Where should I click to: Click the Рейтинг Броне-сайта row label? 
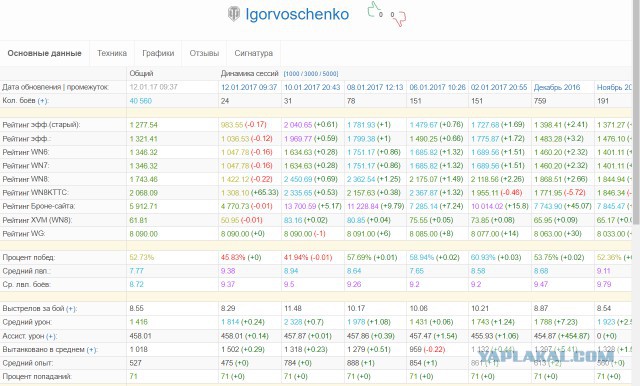click(39, 206)
